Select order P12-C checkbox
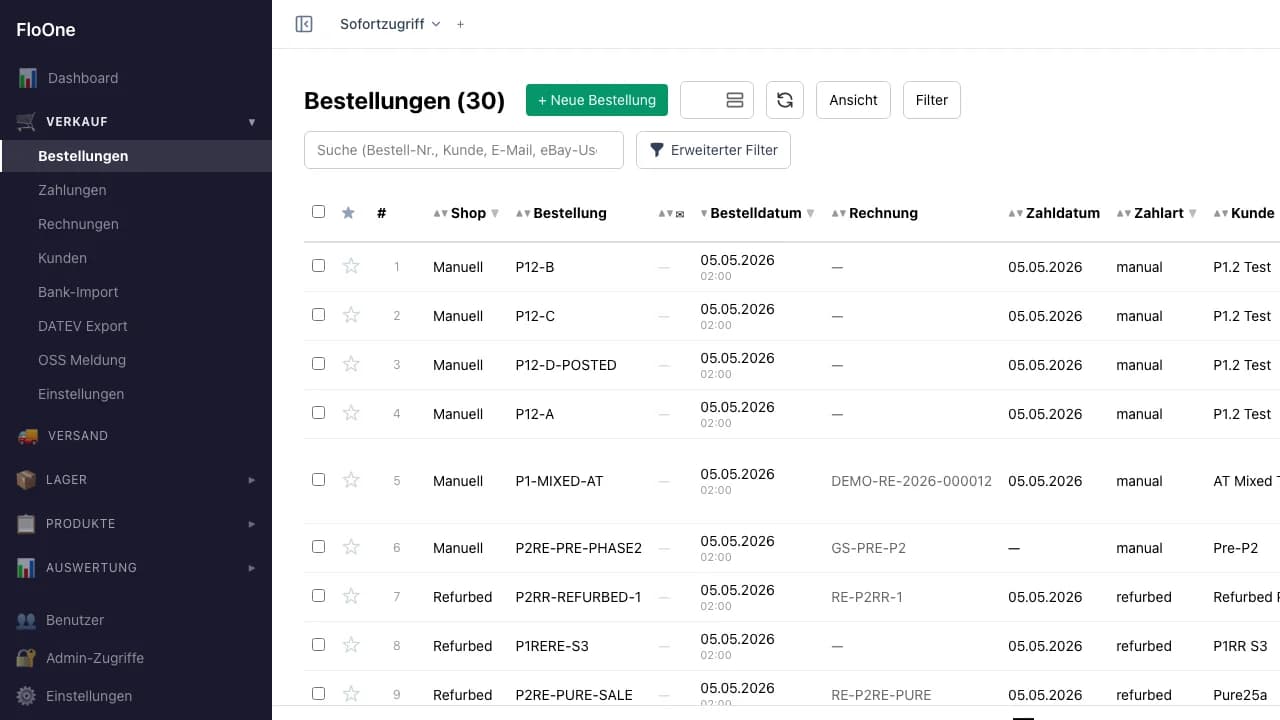The image size is (1280, 720). pos(318,315)
